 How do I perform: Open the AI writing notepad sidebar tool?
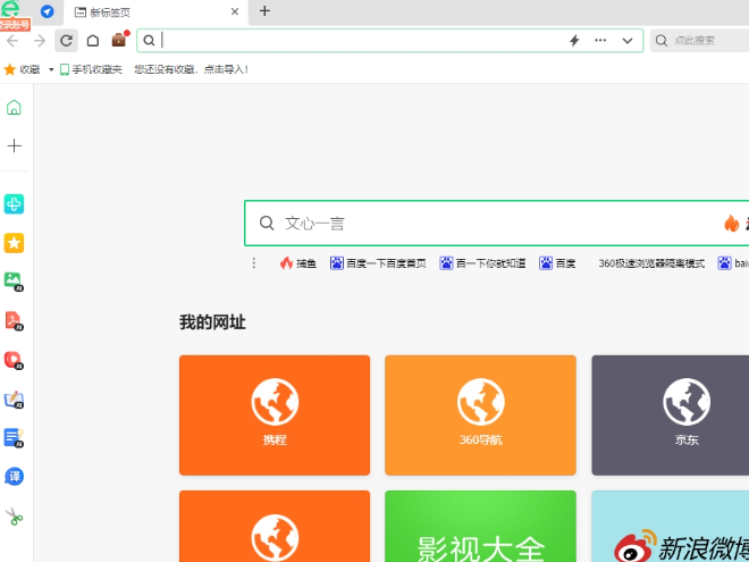(x=14, y=400)
